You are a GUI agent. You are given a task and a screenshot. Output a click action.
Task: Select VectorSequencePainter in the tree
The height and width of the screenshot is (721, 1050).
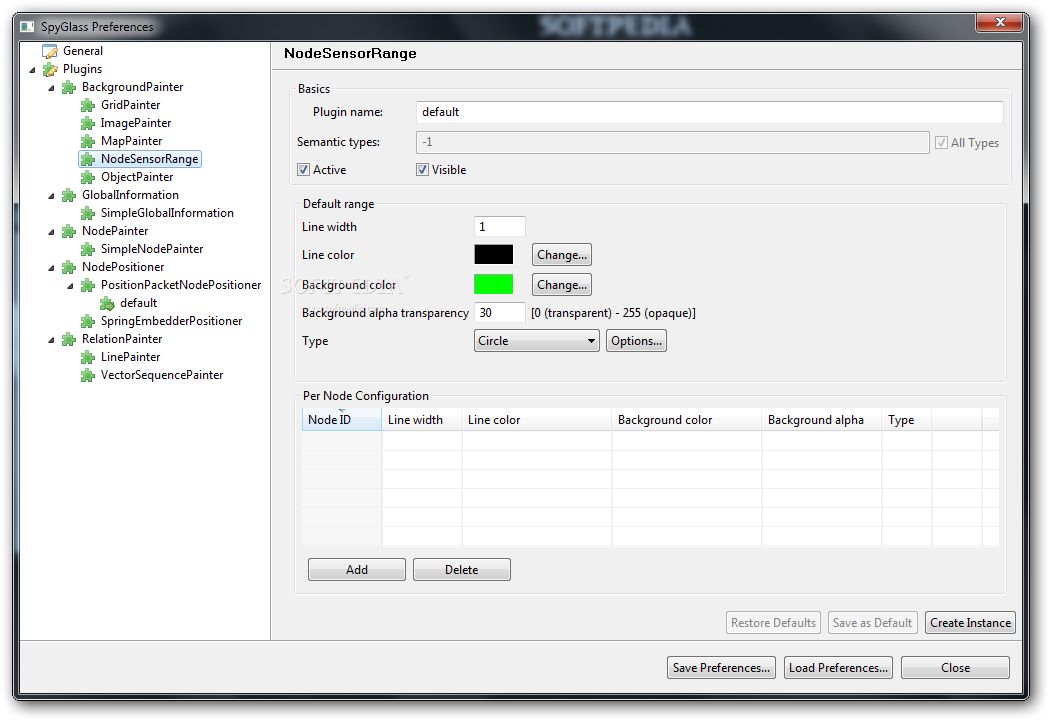(x=162, y=376)
